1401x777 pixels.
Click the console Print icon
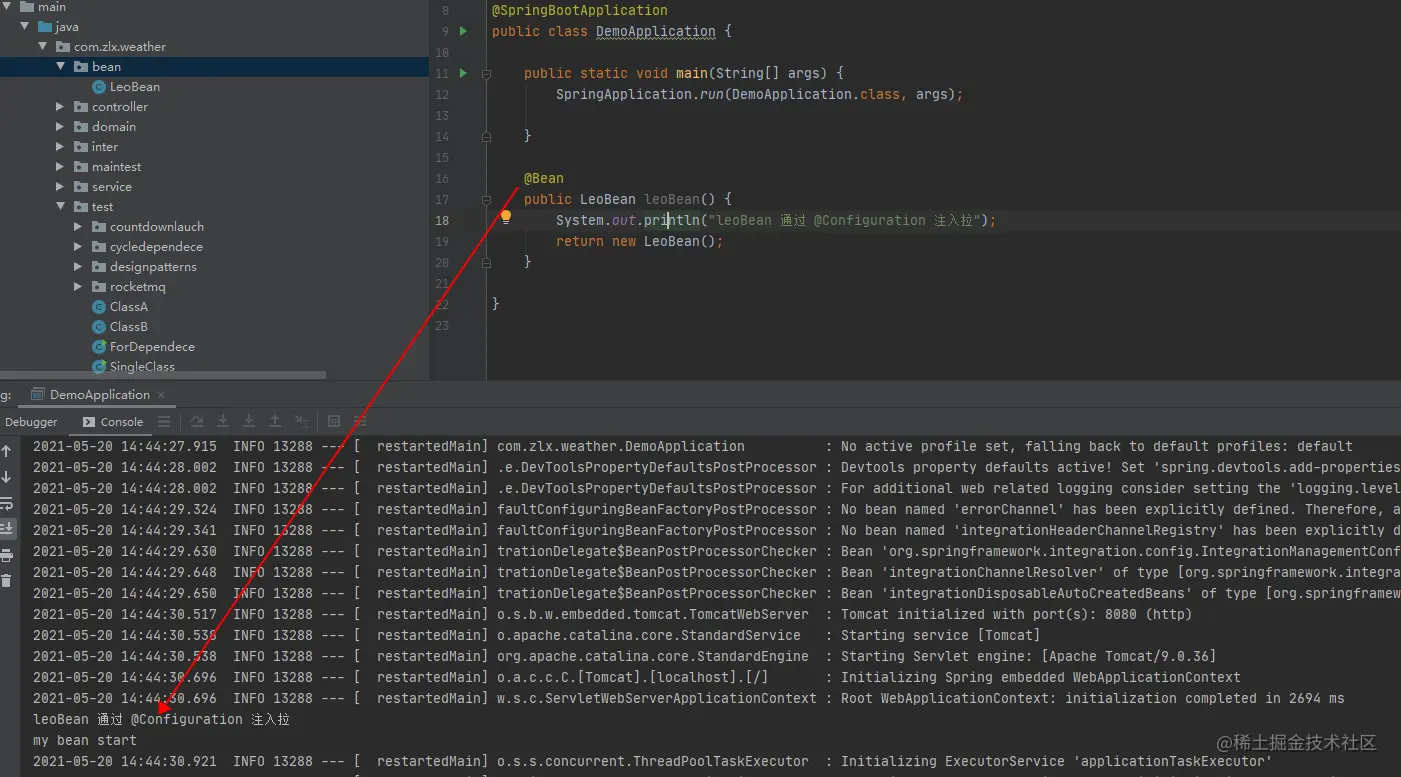point(7,555)
